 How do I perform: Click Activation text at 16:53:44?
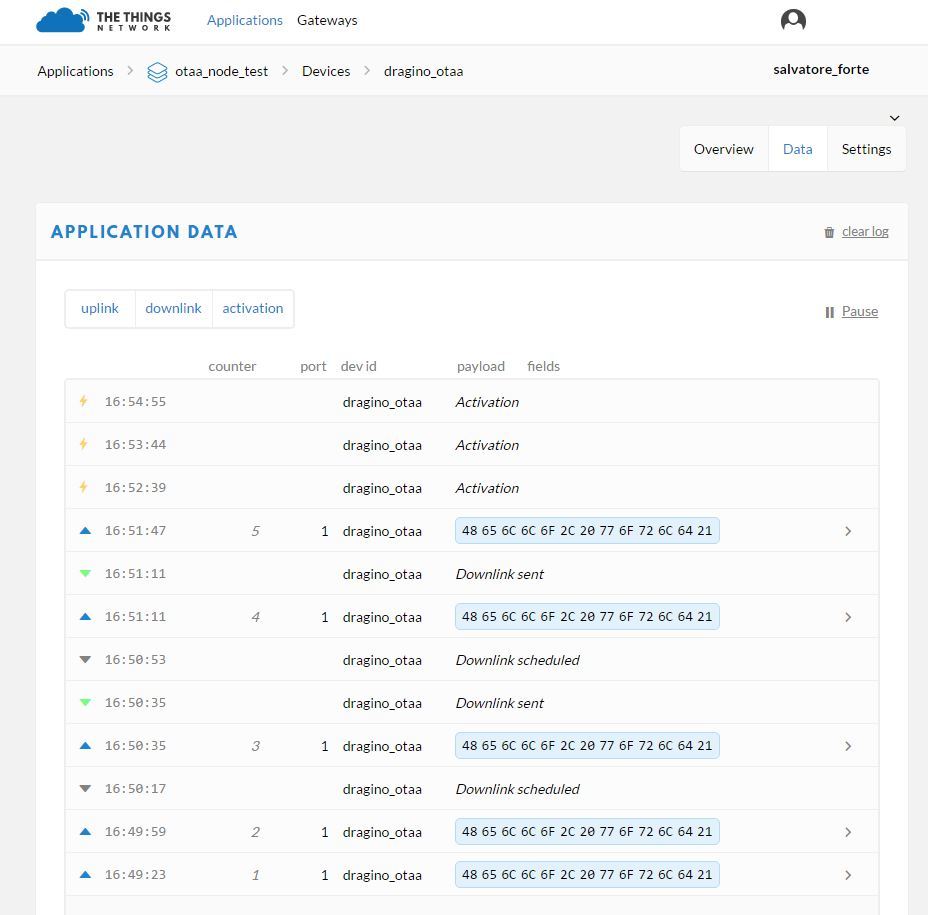coord(487,445)
